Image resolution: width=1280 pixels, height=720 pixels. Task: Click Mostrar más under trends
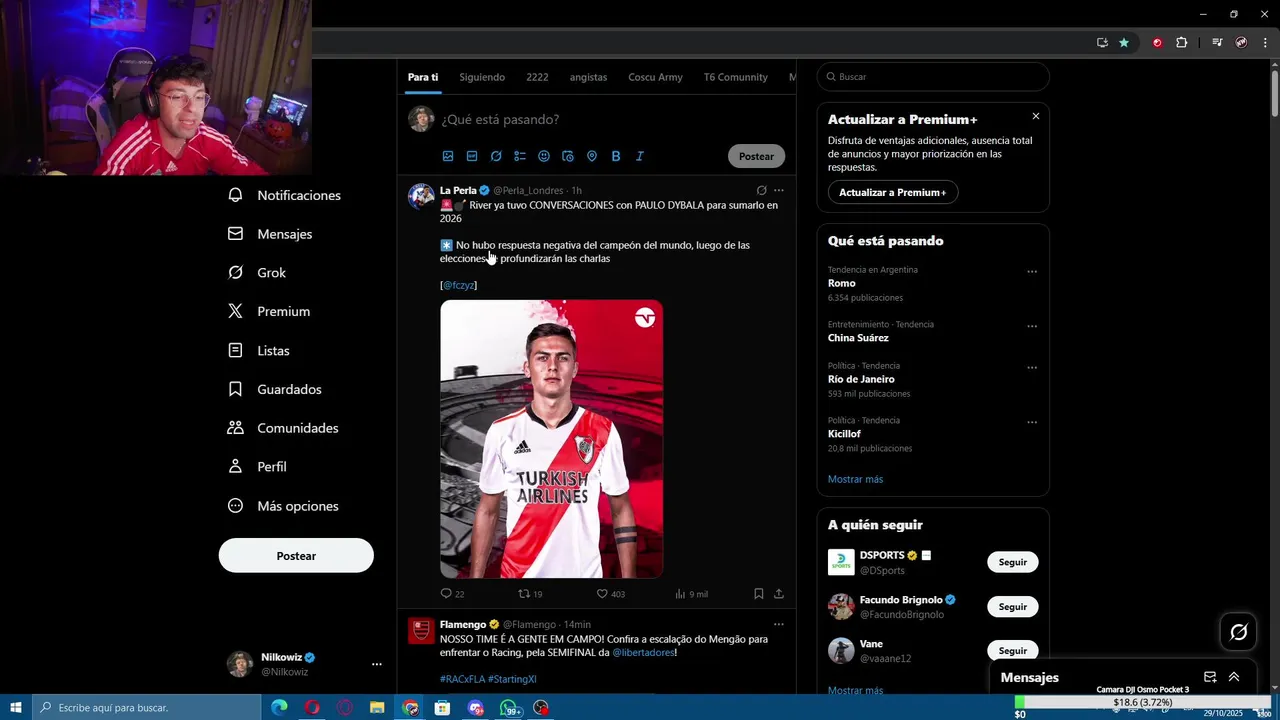tap(855, 479)
